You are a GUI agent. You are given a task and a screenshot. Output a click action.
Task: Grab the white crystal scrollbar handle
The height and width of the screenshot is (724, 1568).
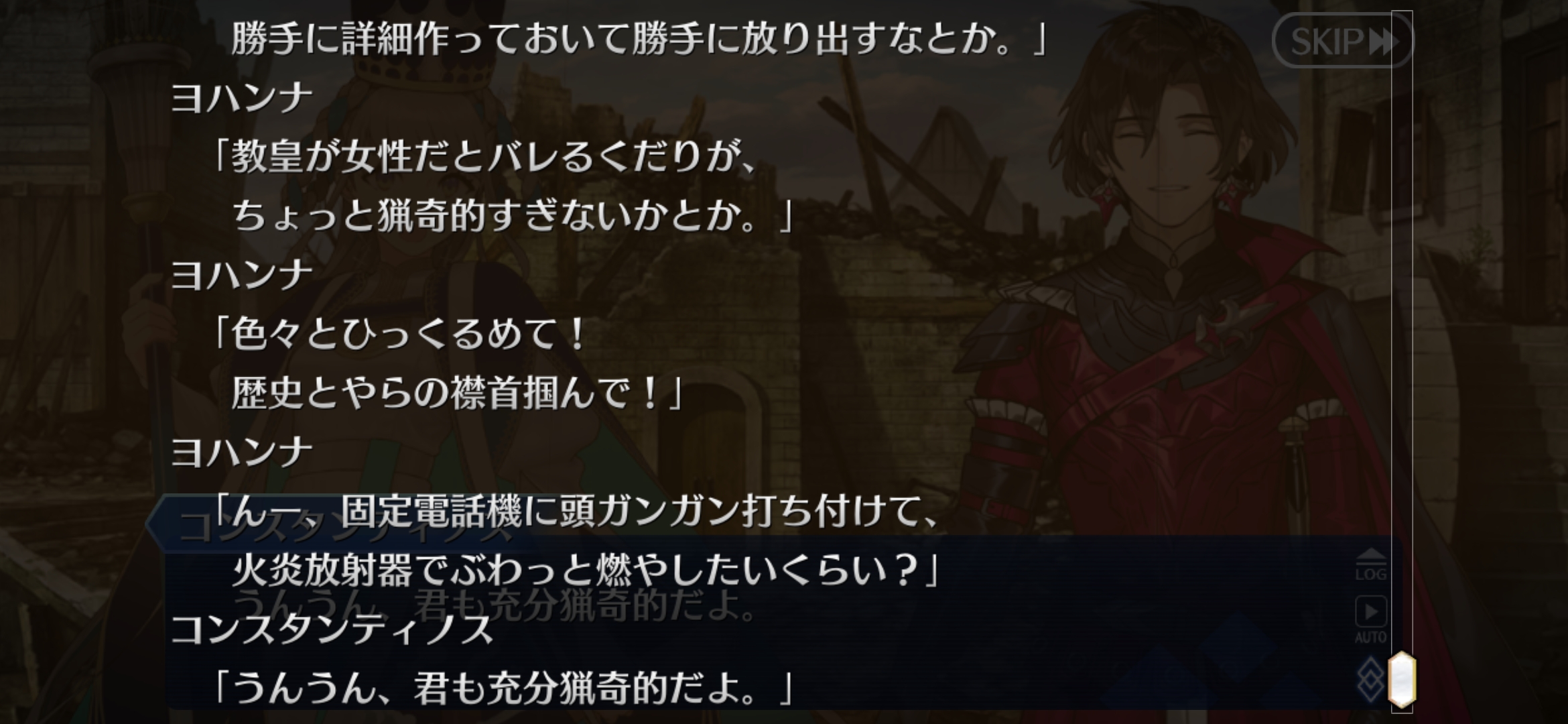click(1402, 680)
